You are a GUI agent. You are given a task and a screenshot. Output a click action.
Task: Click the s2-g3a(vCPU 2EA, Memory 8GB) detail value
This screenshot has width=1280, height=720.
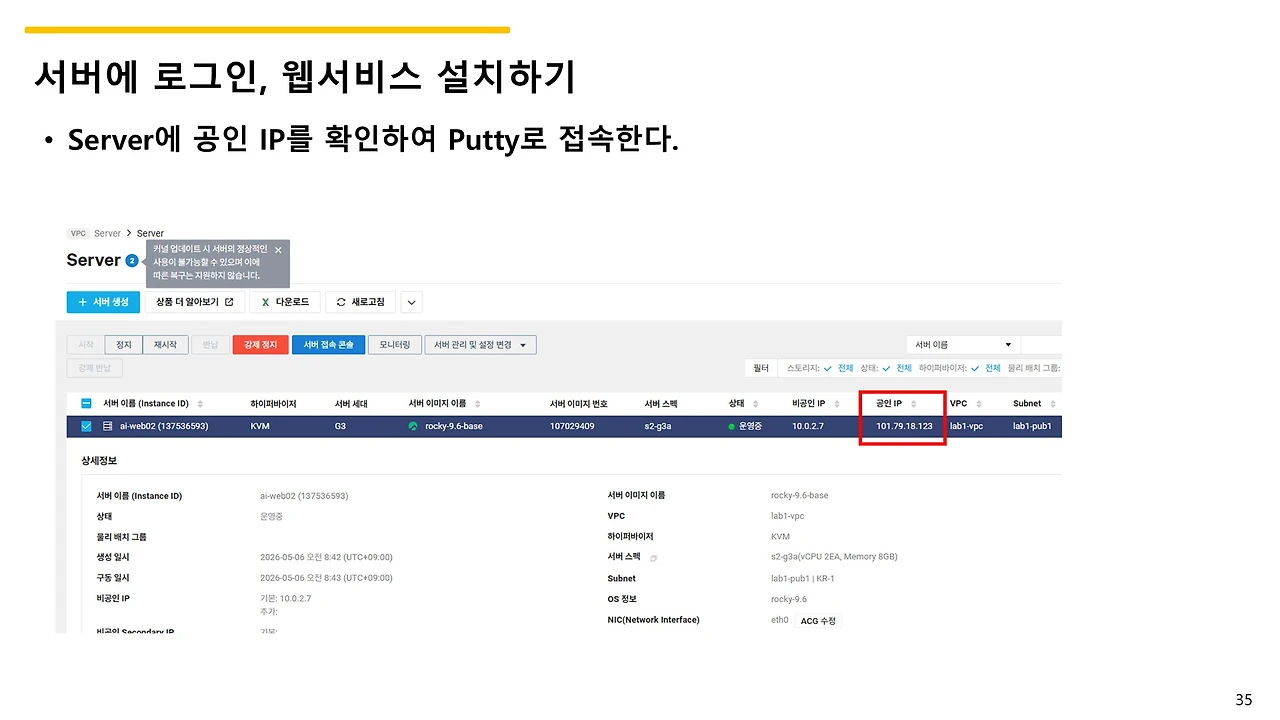(x=834, y=557)
